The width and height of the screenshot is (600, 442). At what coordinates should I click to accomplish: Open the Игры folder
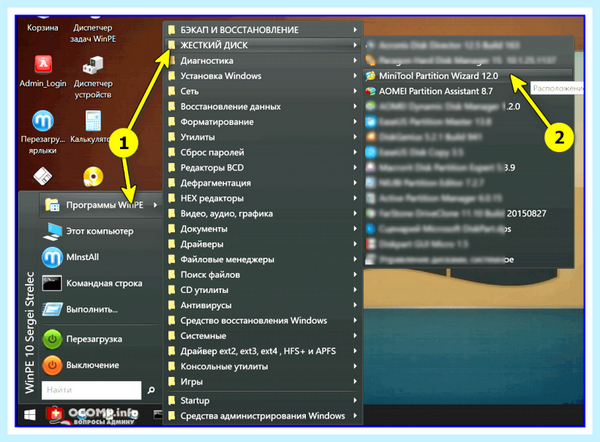tap(263, 382)
